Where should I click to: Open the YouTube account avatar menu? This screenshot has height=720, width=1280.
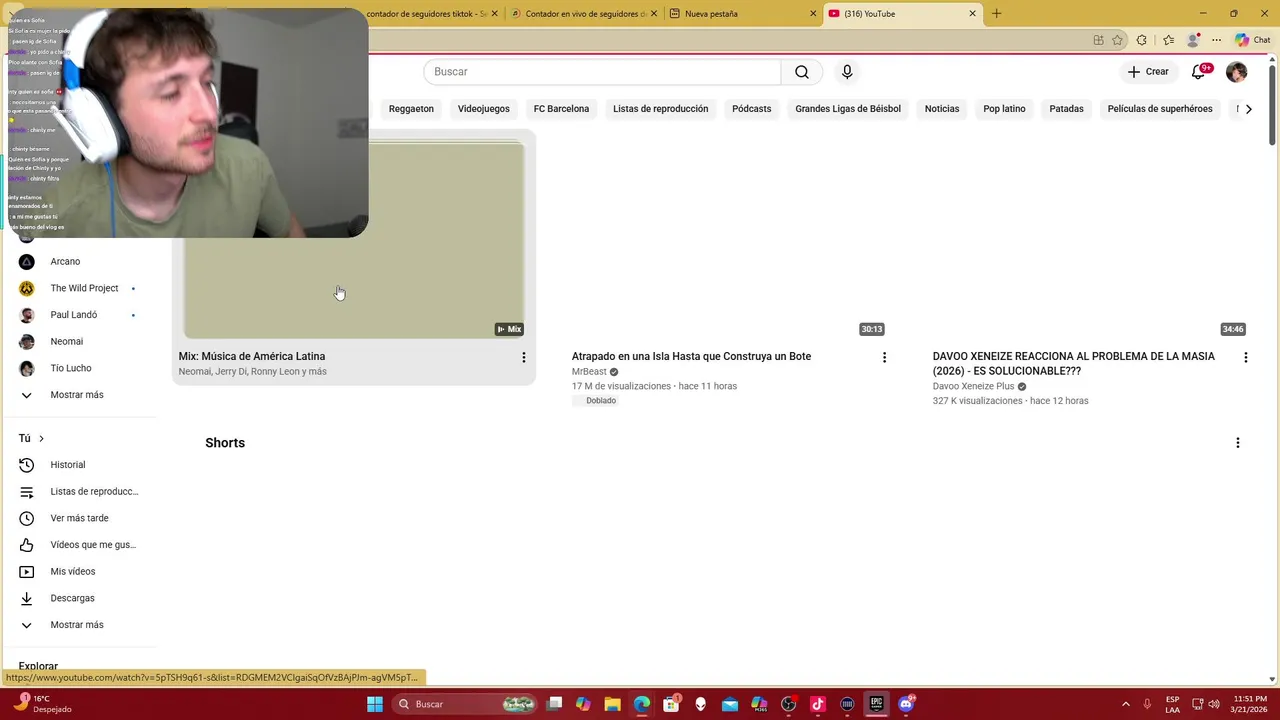pos(1237,72)
